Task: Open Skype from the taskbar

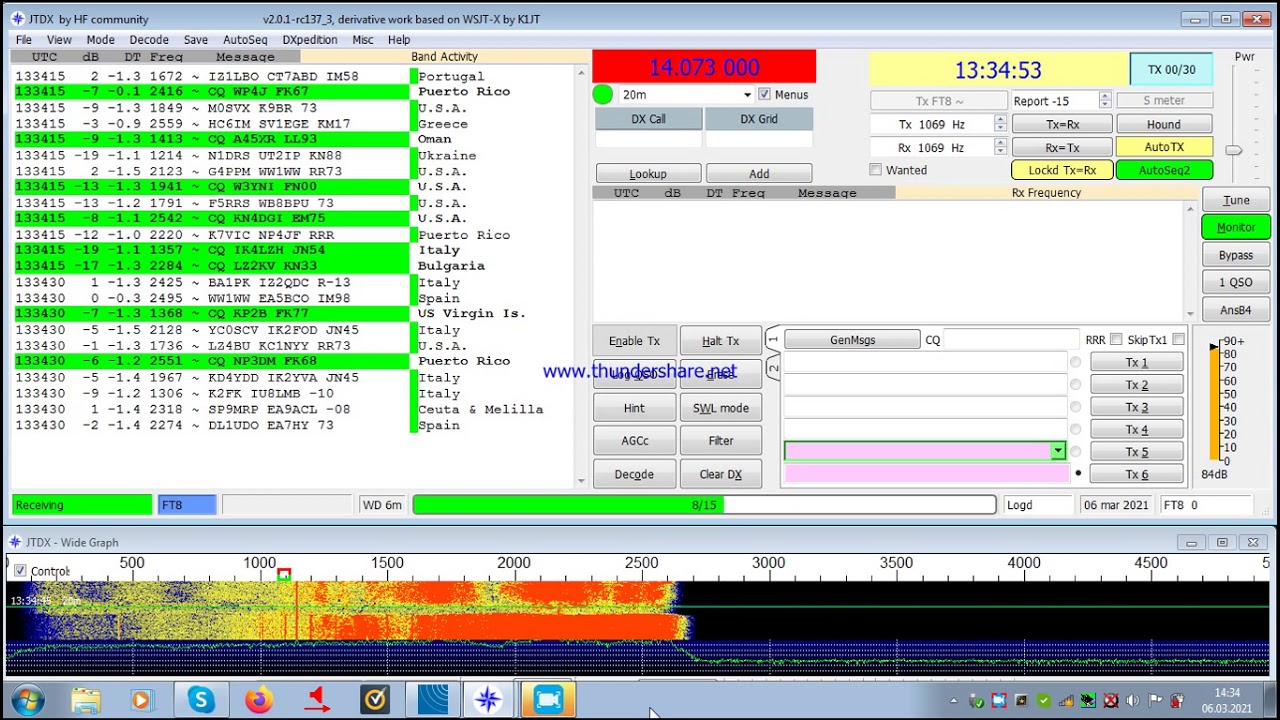Action: click(x=201, y=700)
